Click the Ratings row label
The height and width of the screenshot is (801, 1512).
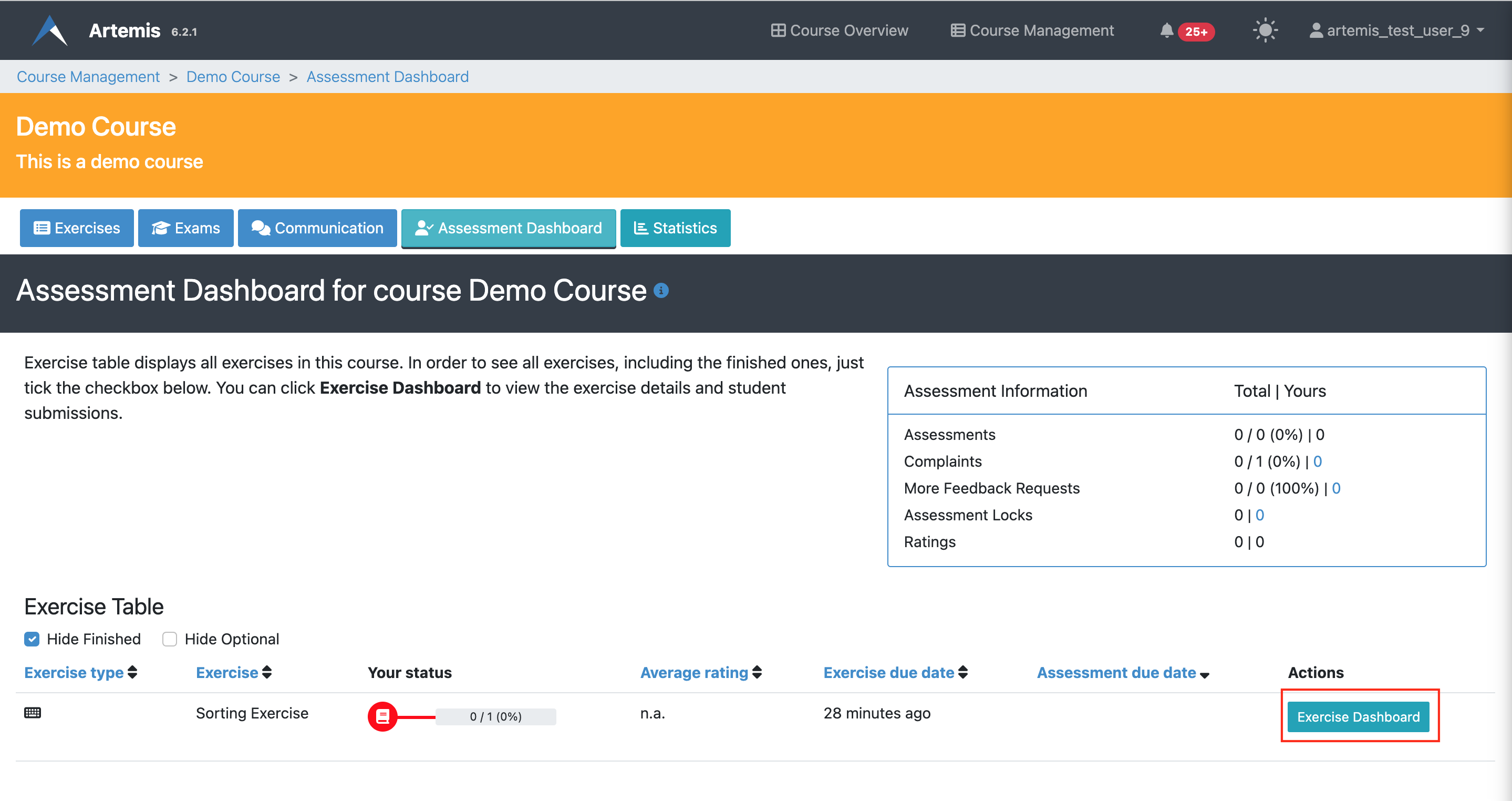pos(930,542)
